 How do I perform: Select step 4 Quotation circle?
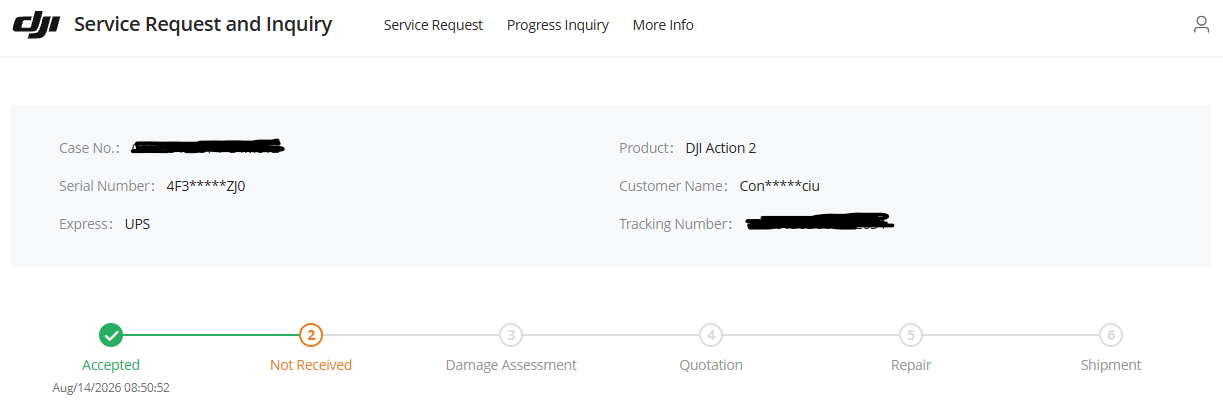[711, 335]
